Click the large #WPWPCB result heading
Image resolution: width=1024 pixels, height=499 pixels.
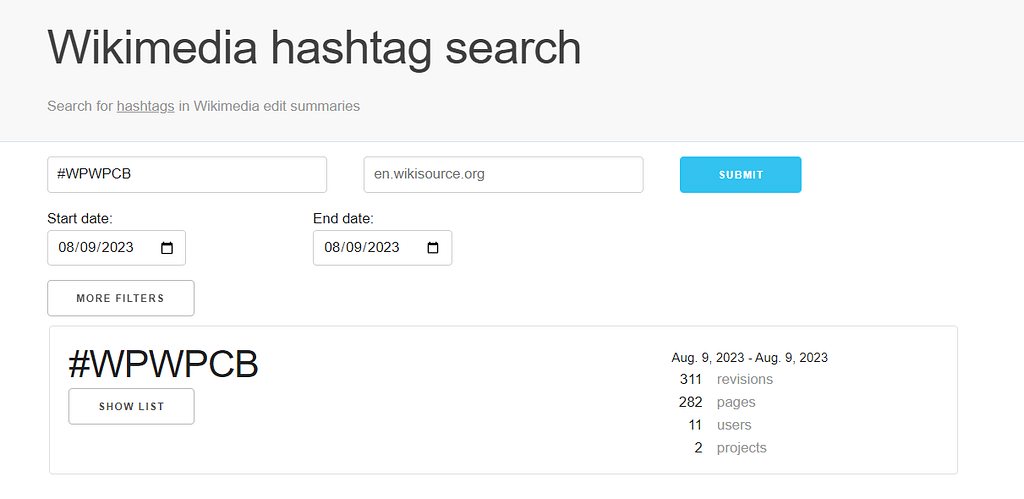163,364
